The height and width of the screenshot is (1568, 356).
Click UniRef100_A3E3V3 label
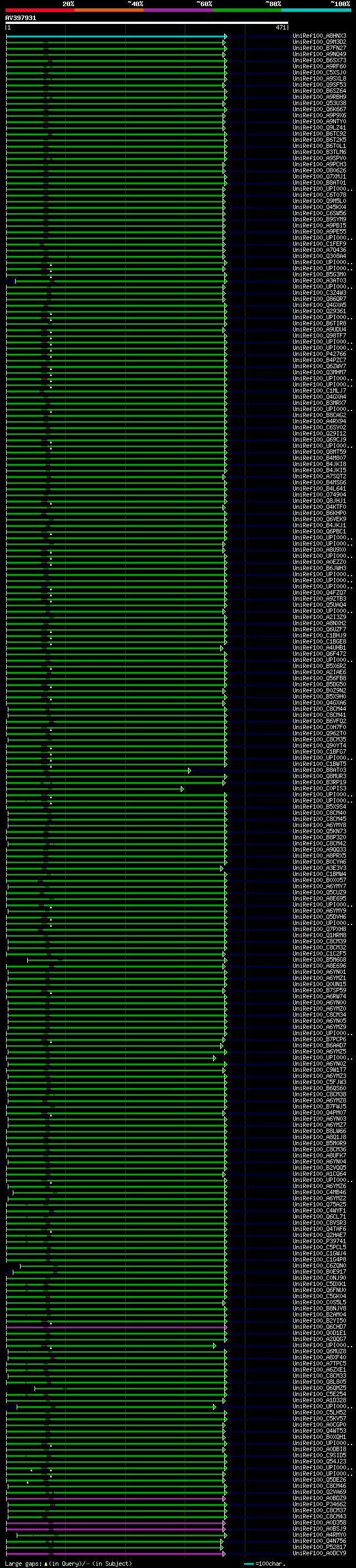click(x=319, y=868)
